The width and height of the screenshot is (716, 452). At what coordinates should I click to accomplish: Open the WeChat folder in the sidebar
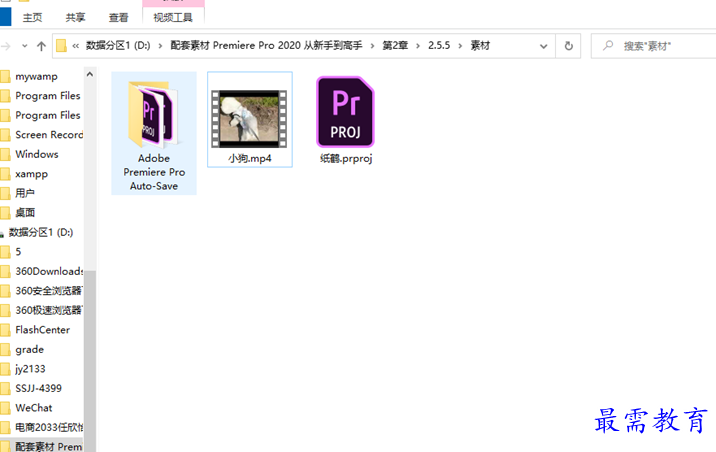34,408
